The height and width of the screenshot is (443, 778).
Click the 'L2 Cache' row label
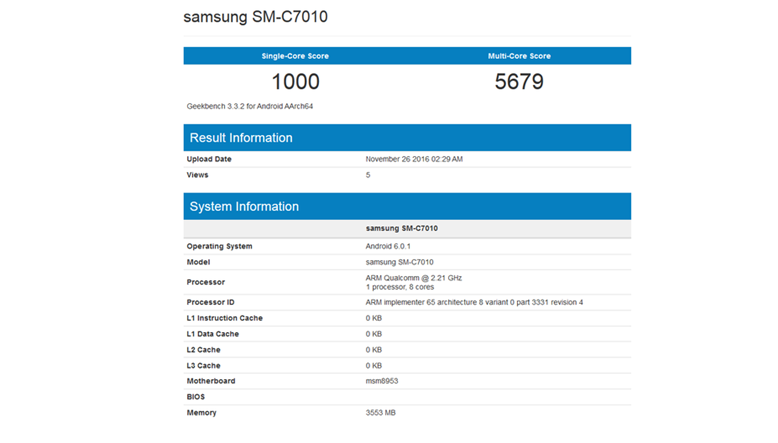tap(203, 350)
